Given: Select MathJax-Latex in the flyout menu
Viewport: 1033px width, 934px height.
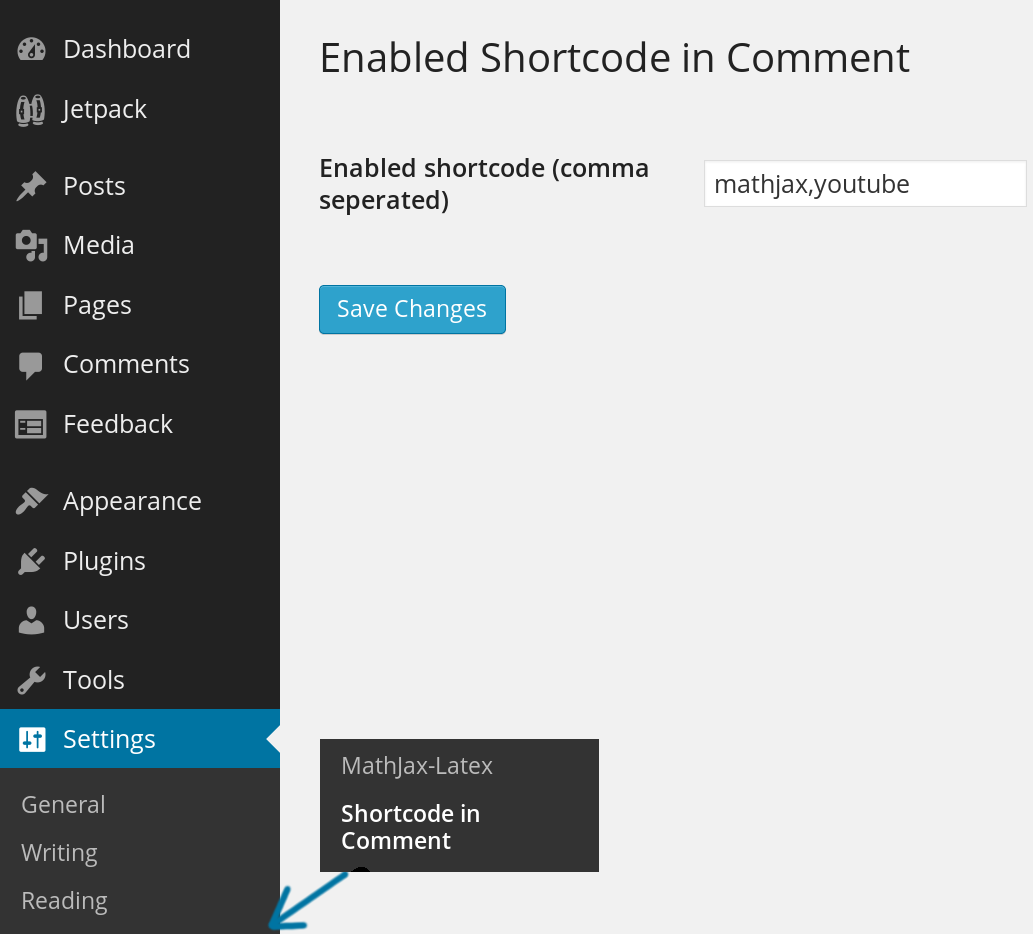Looking at the screenshot, I should click(417, 766).
